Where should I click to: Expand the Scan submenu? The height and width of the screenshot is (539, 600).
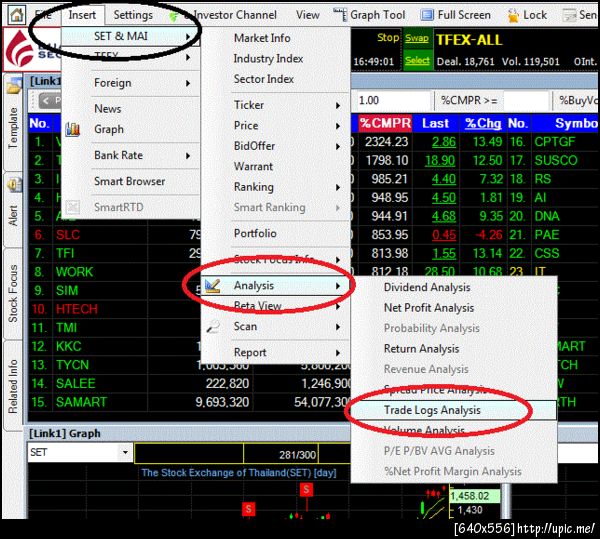click(276, 326)
